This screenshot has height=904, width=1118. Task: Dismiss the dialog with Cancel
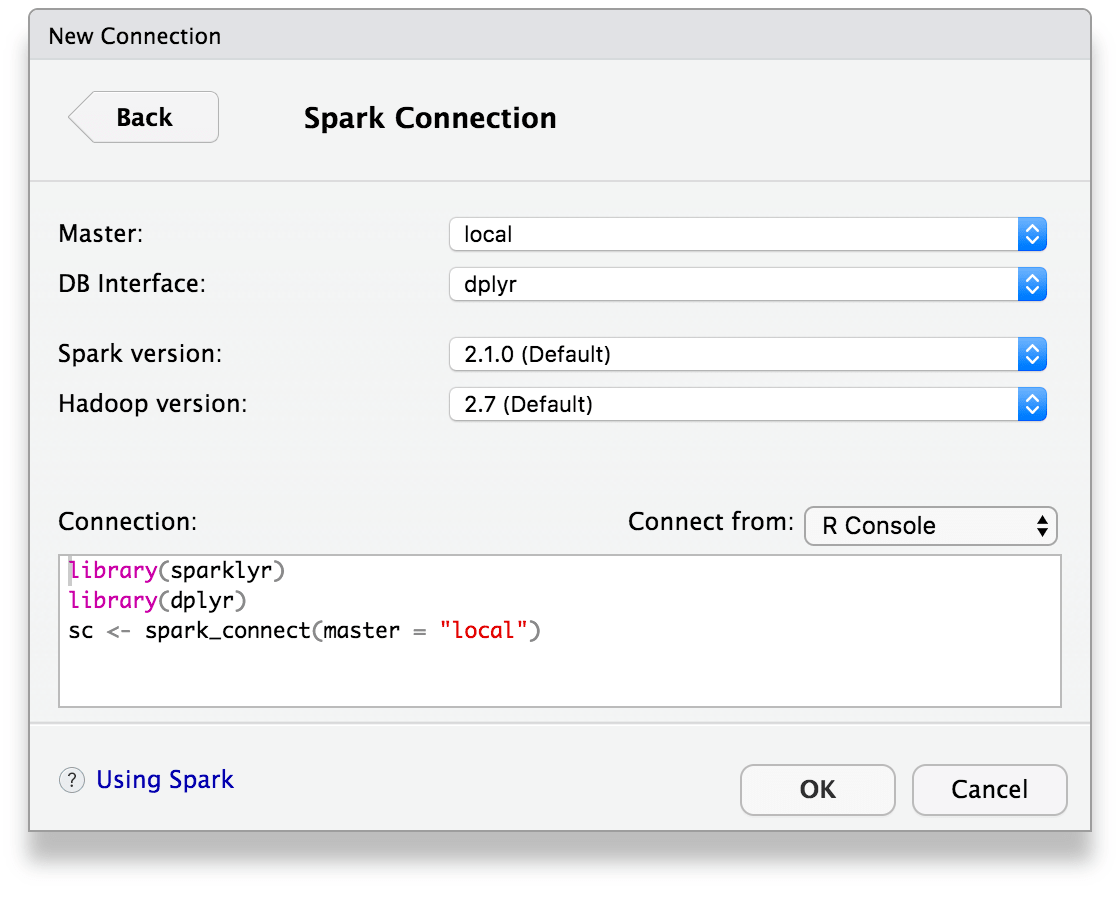click(x=989, y=790)
